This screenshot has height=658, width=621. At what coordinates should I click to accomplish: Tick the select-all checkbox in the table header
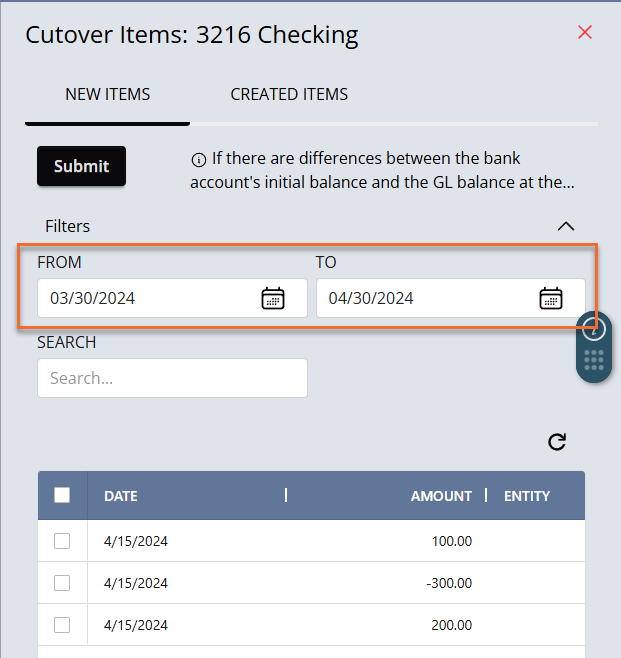tap(62, 495)
